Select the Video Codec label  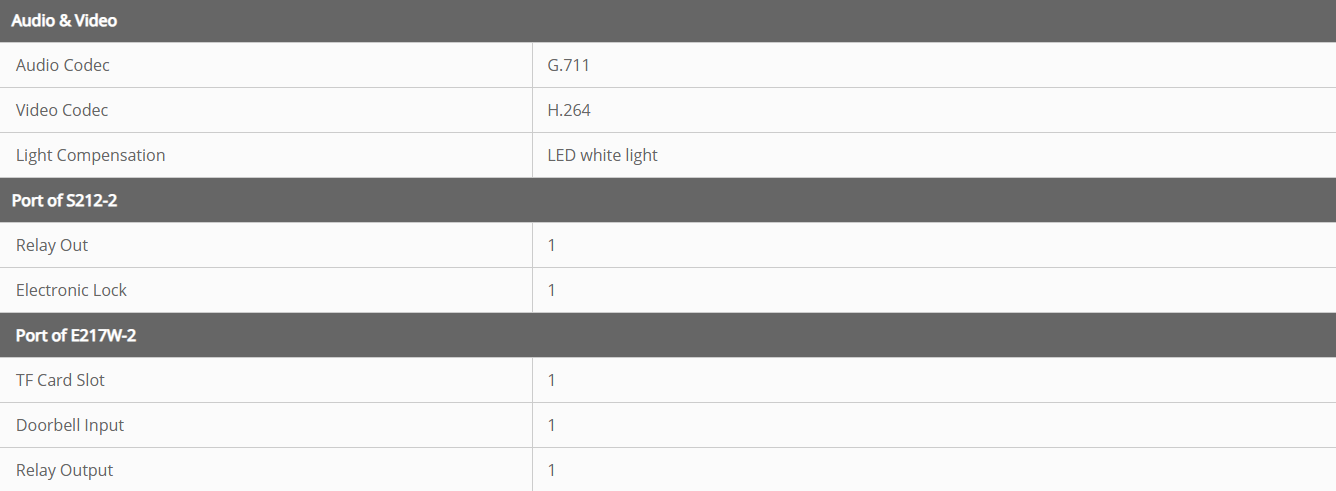coord(62,110)
